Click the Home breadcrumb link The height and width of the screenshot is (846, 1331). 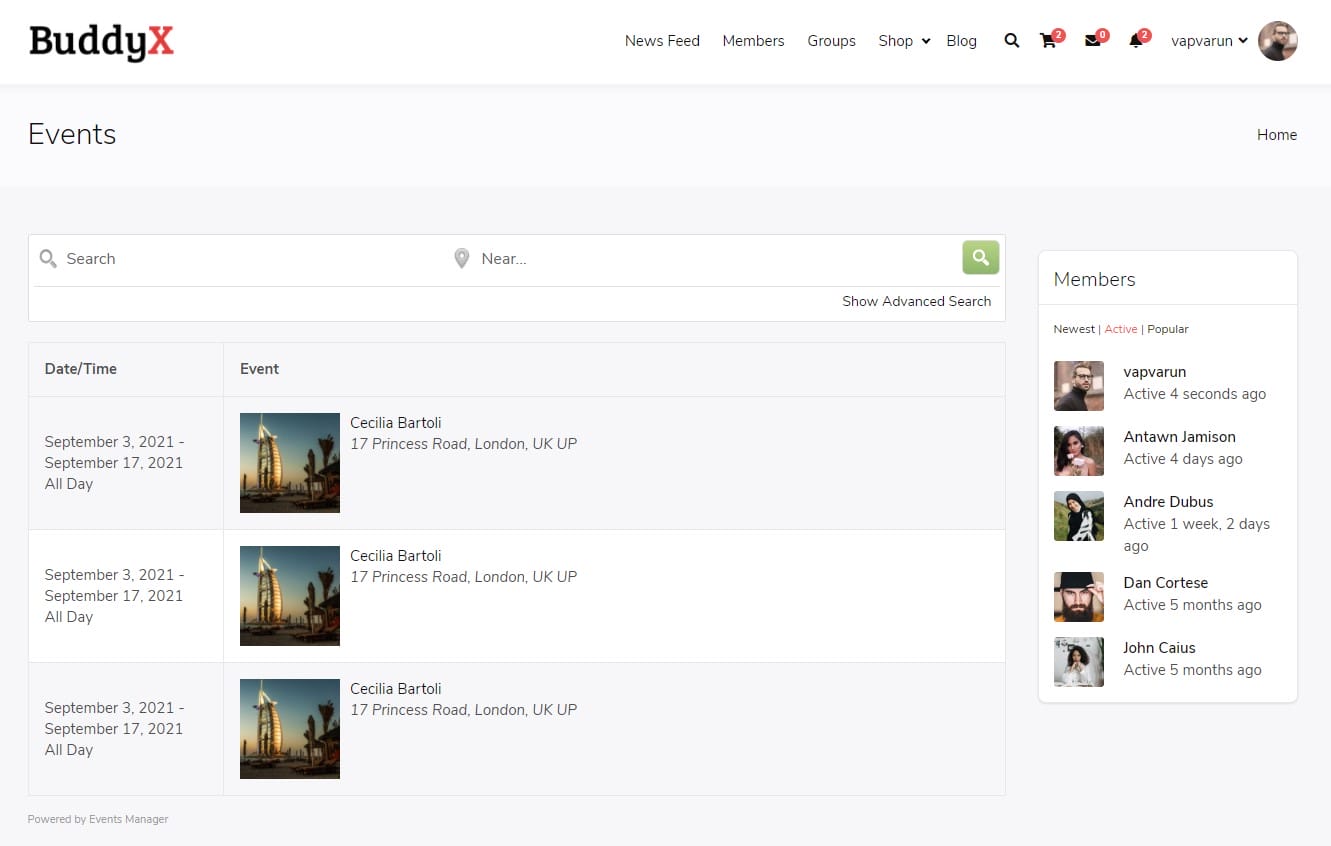coord(1276,135)
